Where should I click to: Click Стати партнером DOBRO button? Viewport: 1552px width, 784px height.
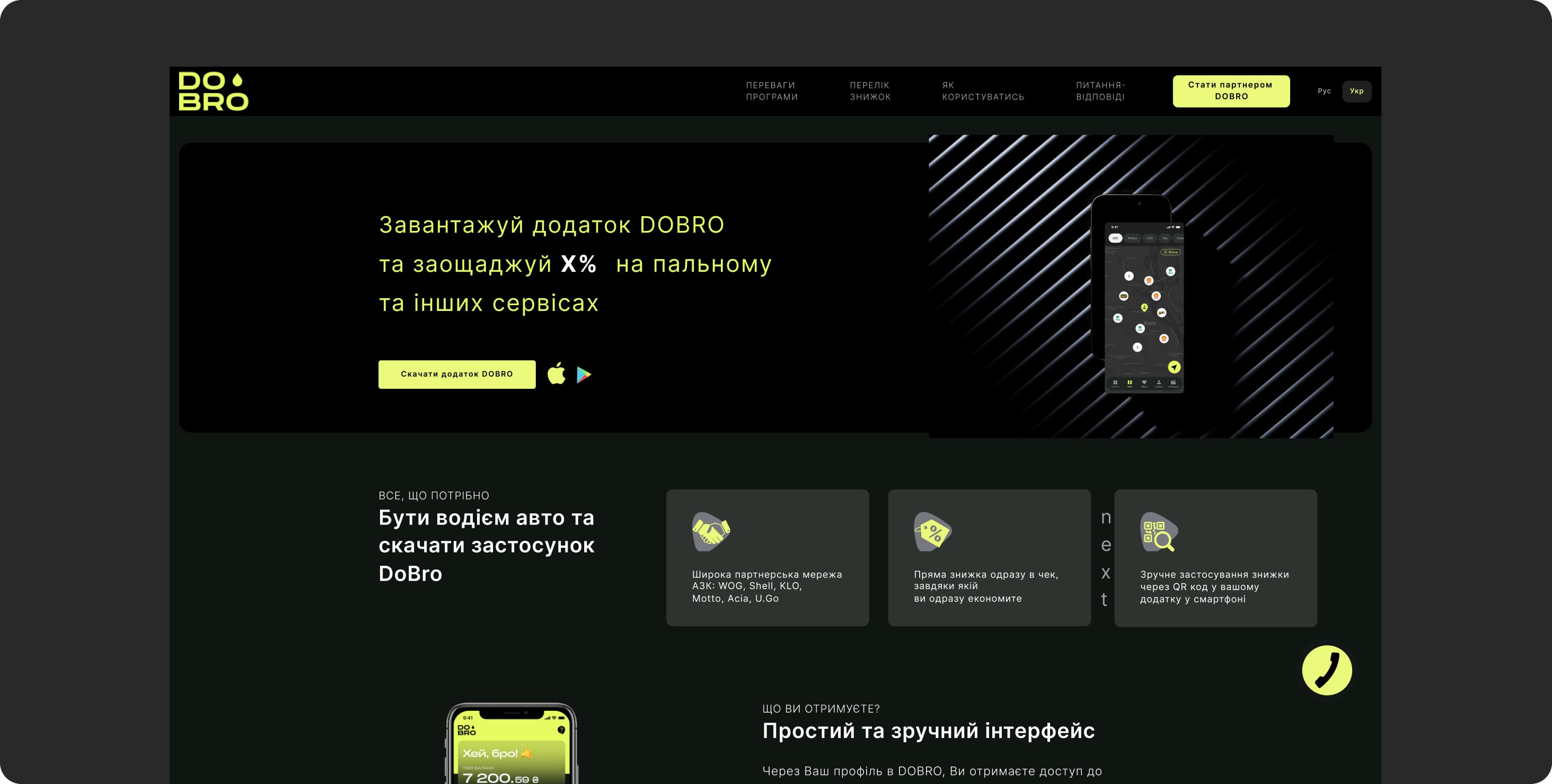tap(1230, 91)
